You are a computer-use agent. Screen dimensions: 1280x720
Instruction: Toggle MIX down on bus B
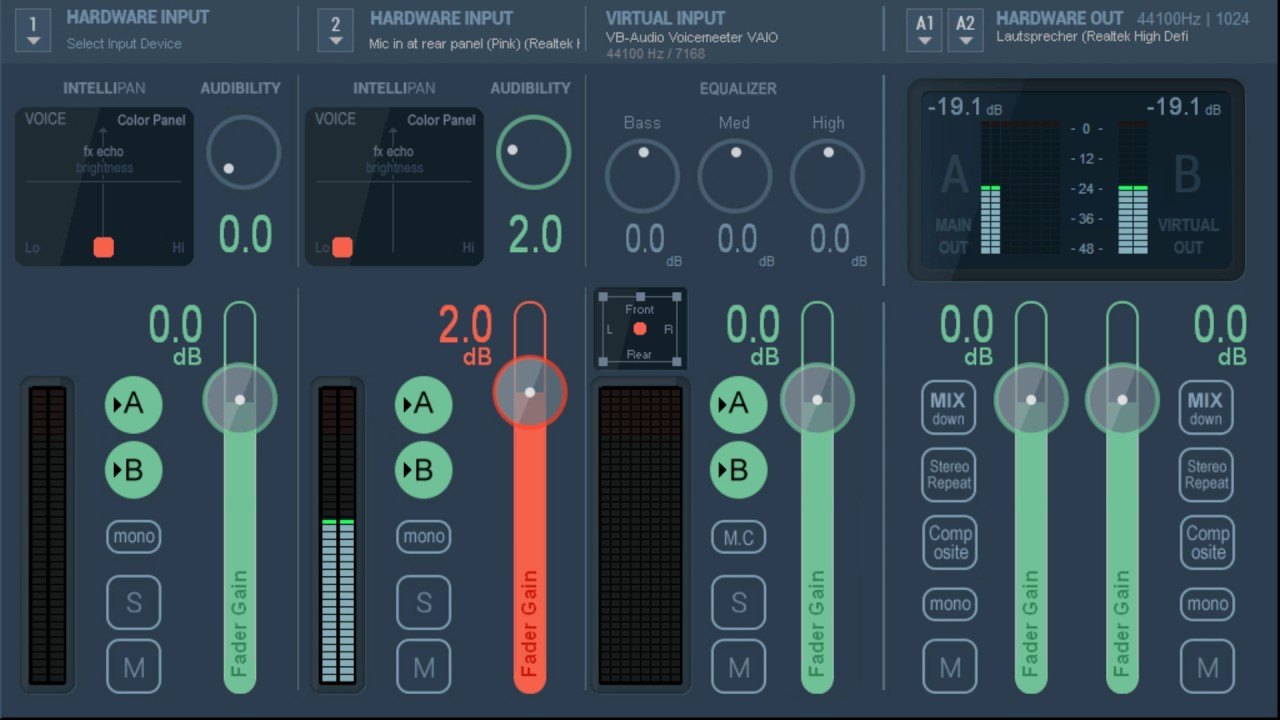pyautogui.click(x=1206, y=408)
